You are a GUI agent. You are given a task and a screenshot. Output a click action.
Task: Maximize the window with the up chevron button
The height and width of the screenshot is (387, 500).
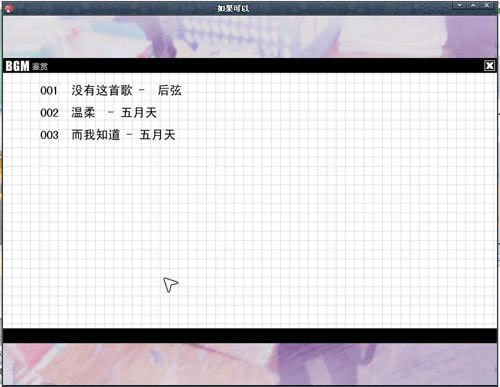(473, 5)
